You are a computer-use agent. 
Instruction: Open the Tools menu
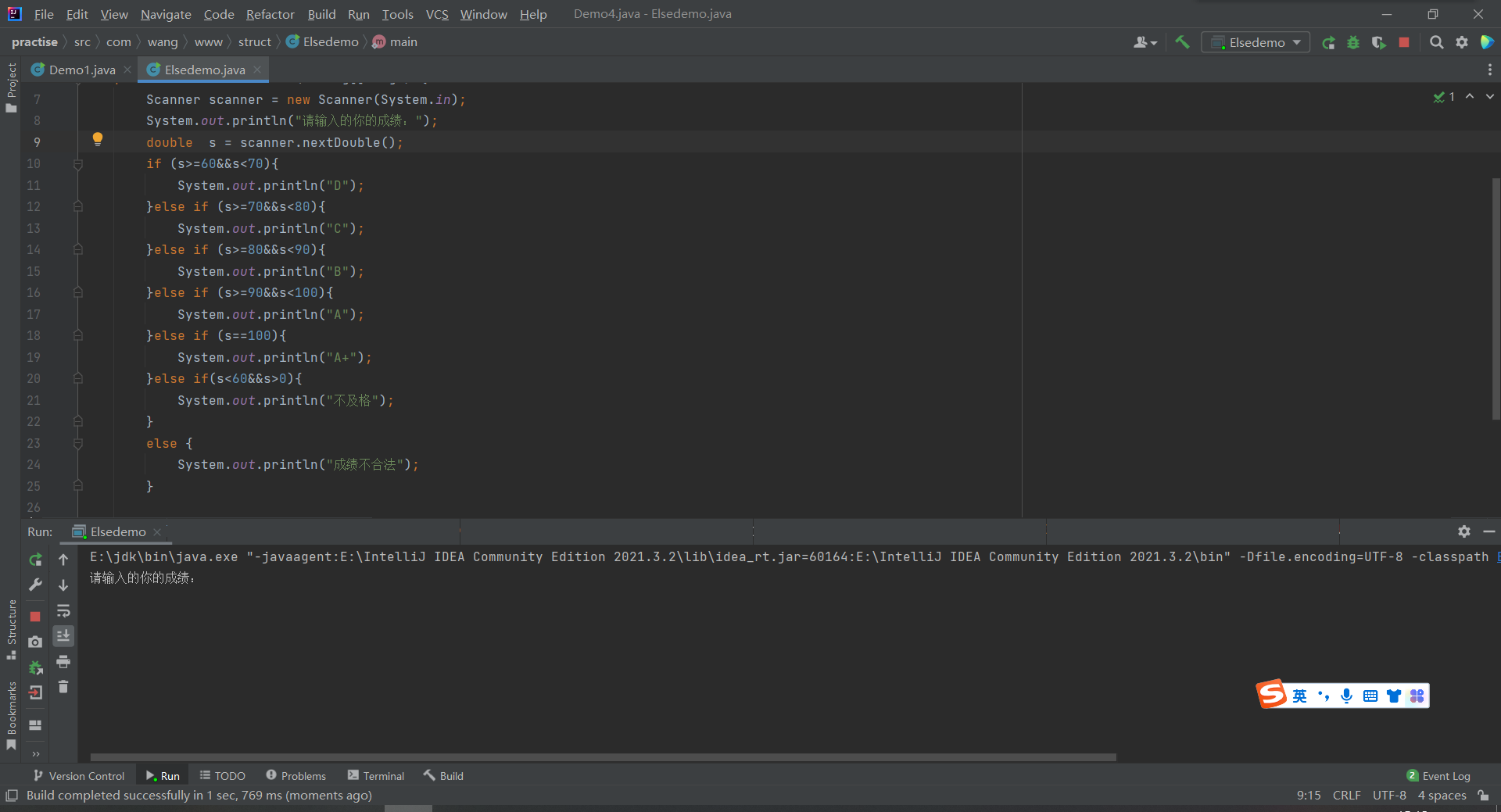click(397, 14)
